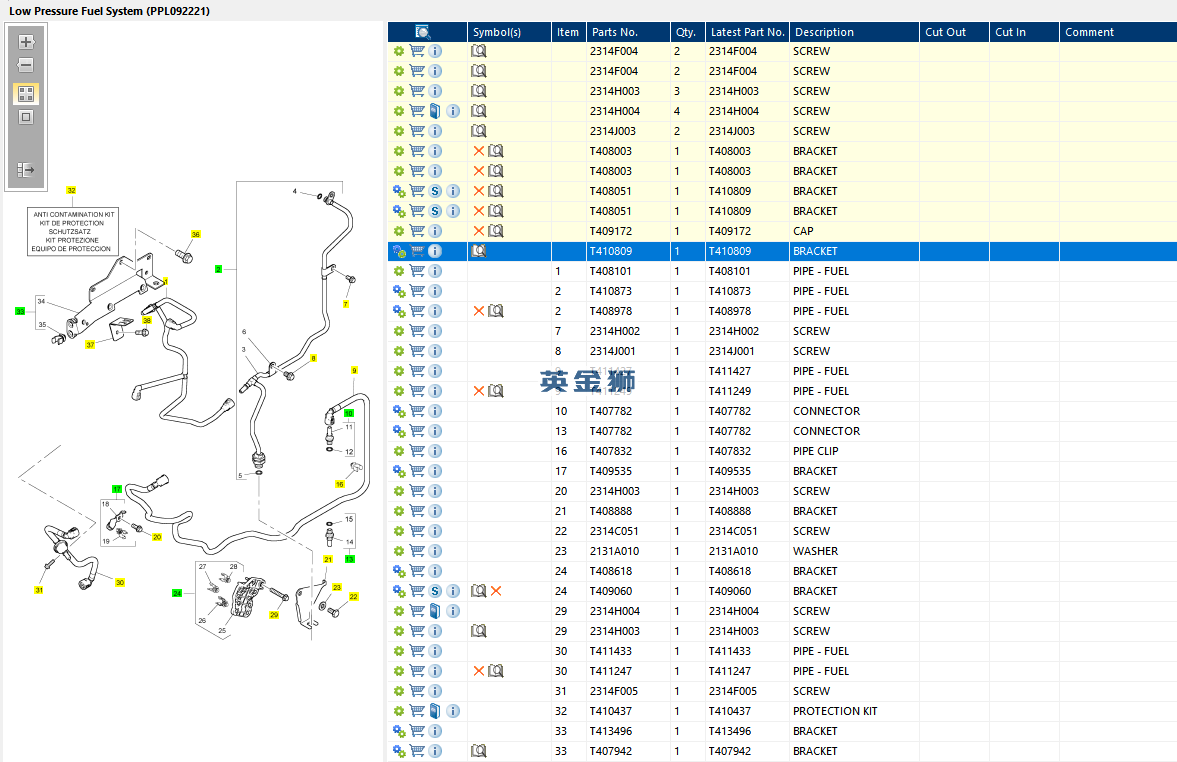Sort by the Description column header

pos(854,32)
